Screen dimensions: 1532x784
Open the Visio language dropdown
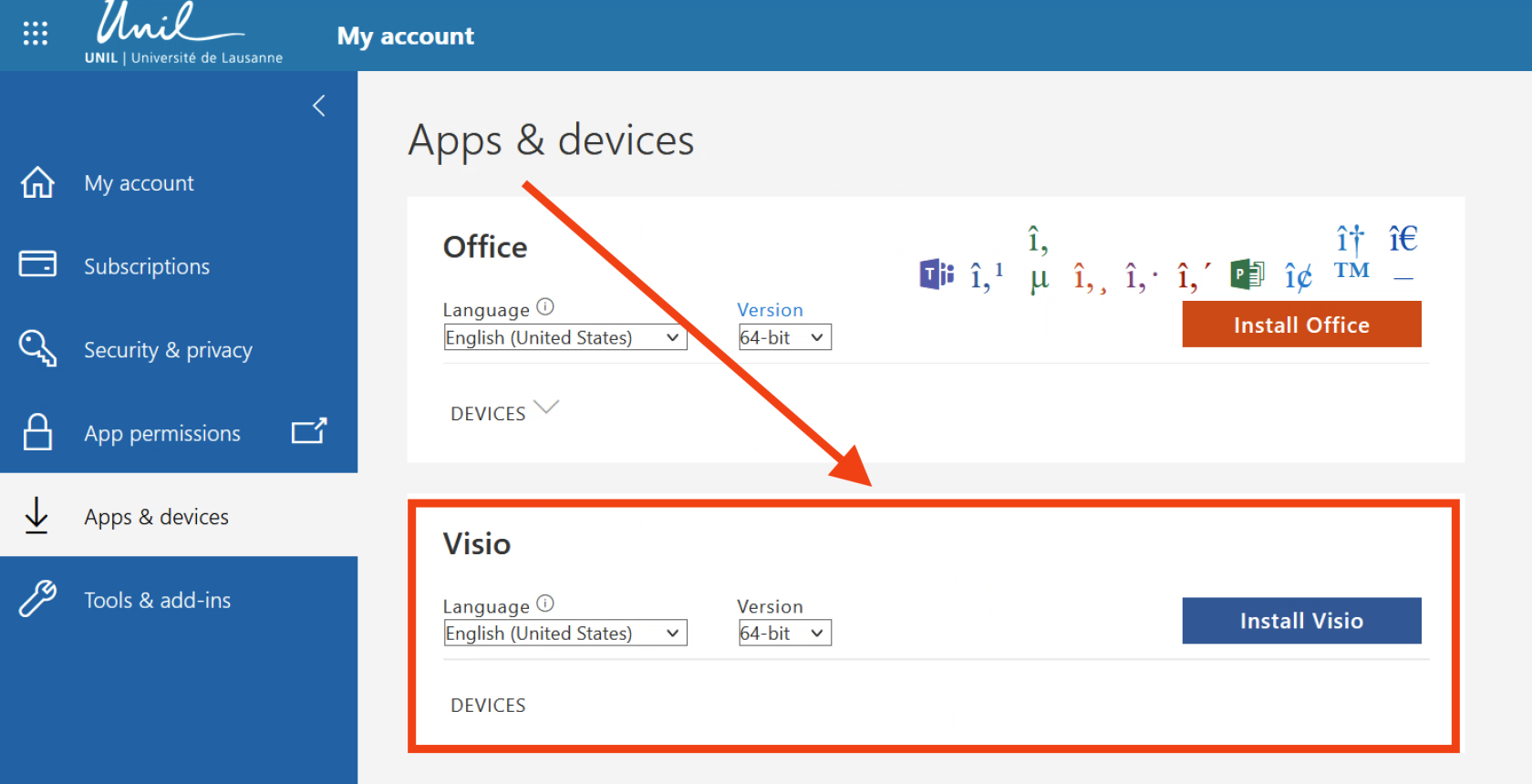(564, 634)
